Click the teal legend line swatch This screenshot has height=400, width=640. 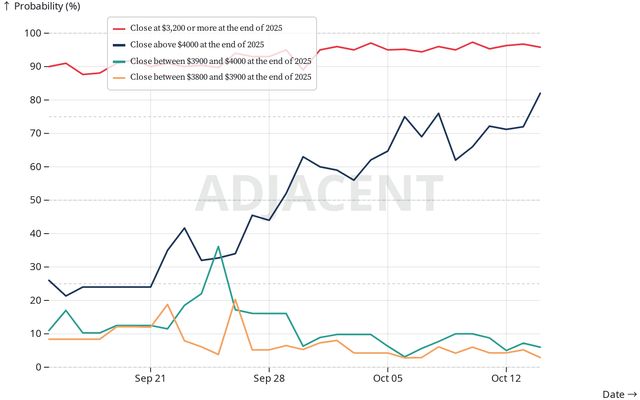(120, 60)
